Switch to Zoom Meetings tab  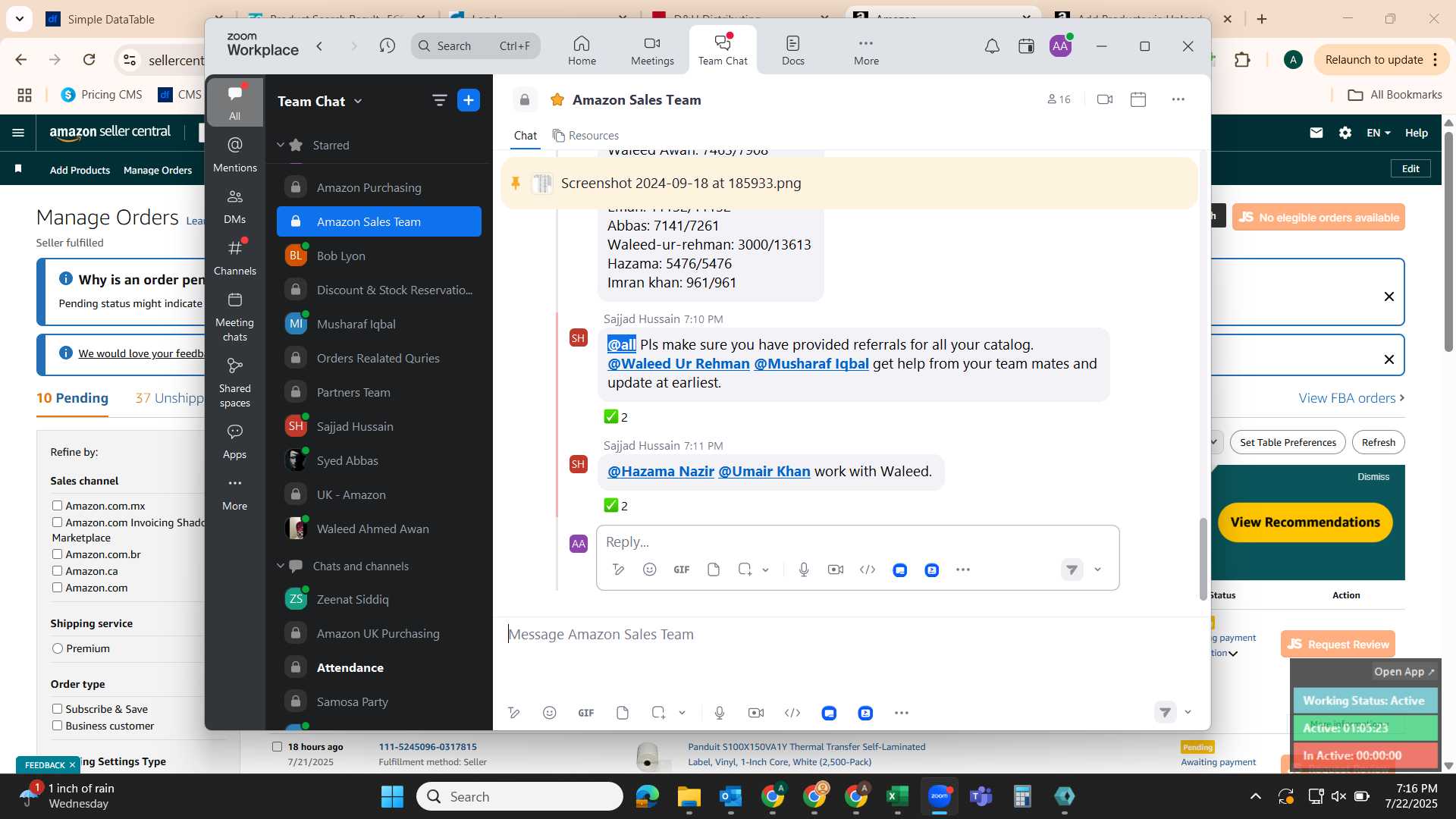652,50
